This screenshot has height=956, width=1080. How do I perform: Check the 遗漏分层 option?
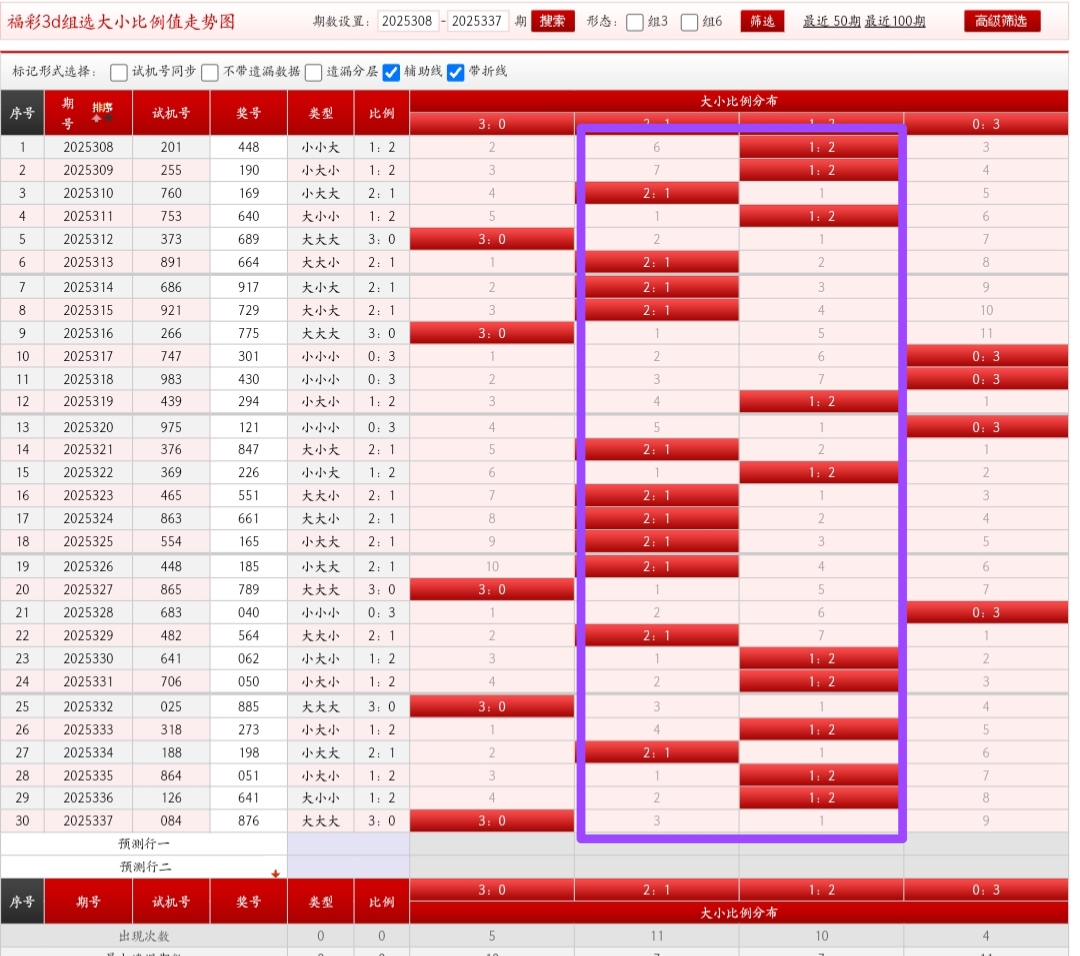(x=314, y=72)
